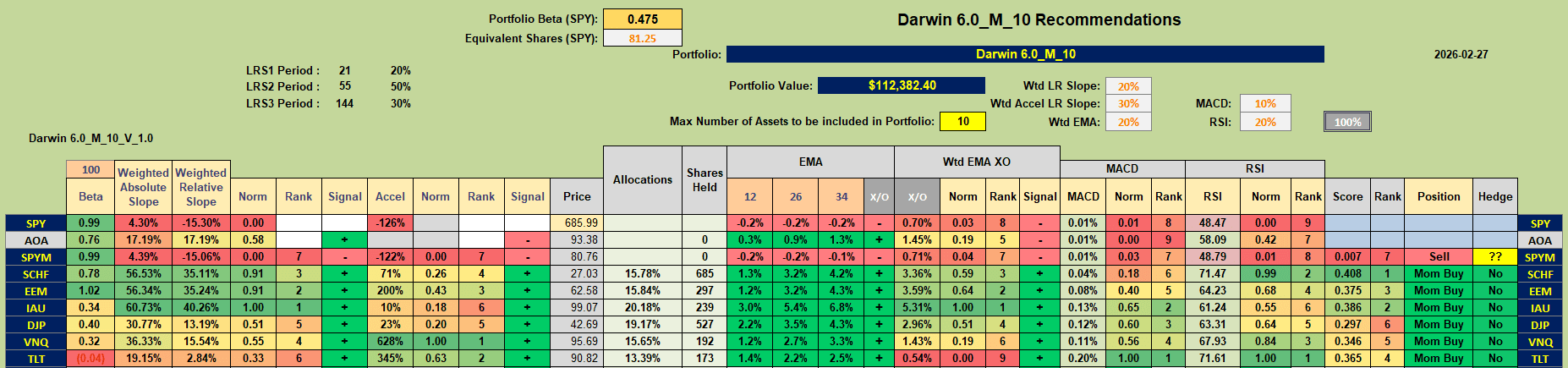Select the AOA price cell 93.38
1568x368 pixels.
coord(577,239)
